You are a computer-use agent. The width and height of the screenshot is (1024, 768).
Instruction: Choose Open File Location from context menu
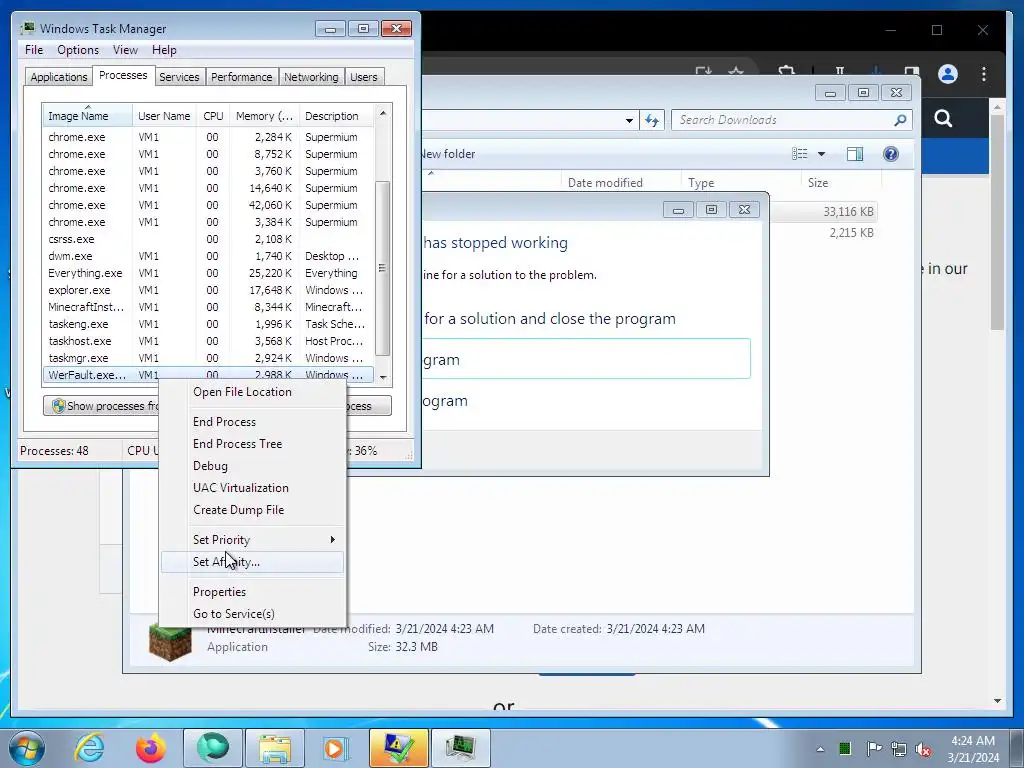tap(253, 392)
